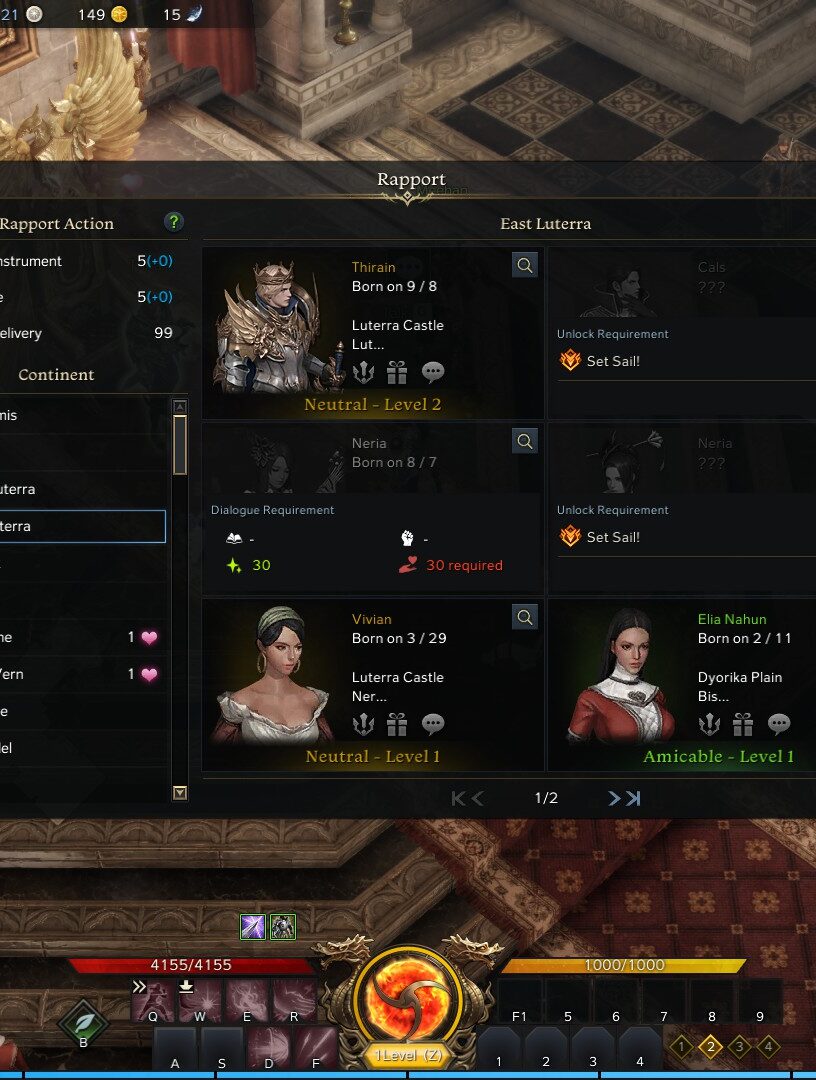Image resolution: width=816 pixels, height=1080 pixels.
Task: Open Thirain's magnifier details icon
Action: point(525,265)
